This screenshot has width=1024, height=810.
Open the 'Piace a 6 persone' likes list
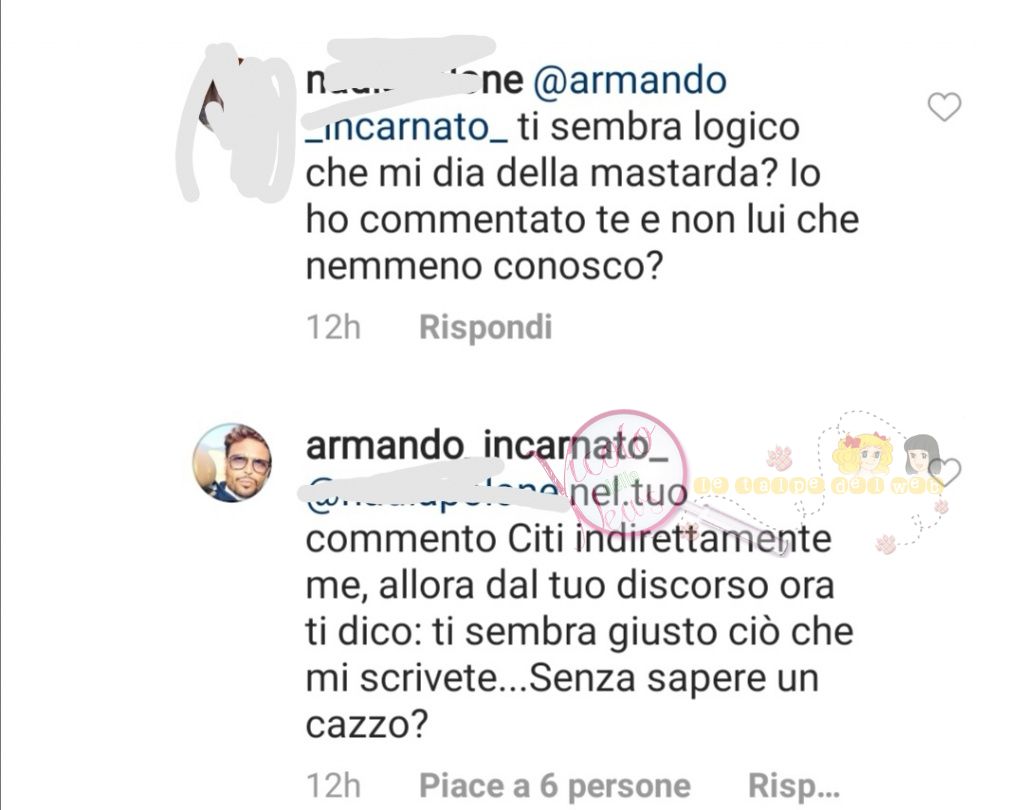click(554, 785)
